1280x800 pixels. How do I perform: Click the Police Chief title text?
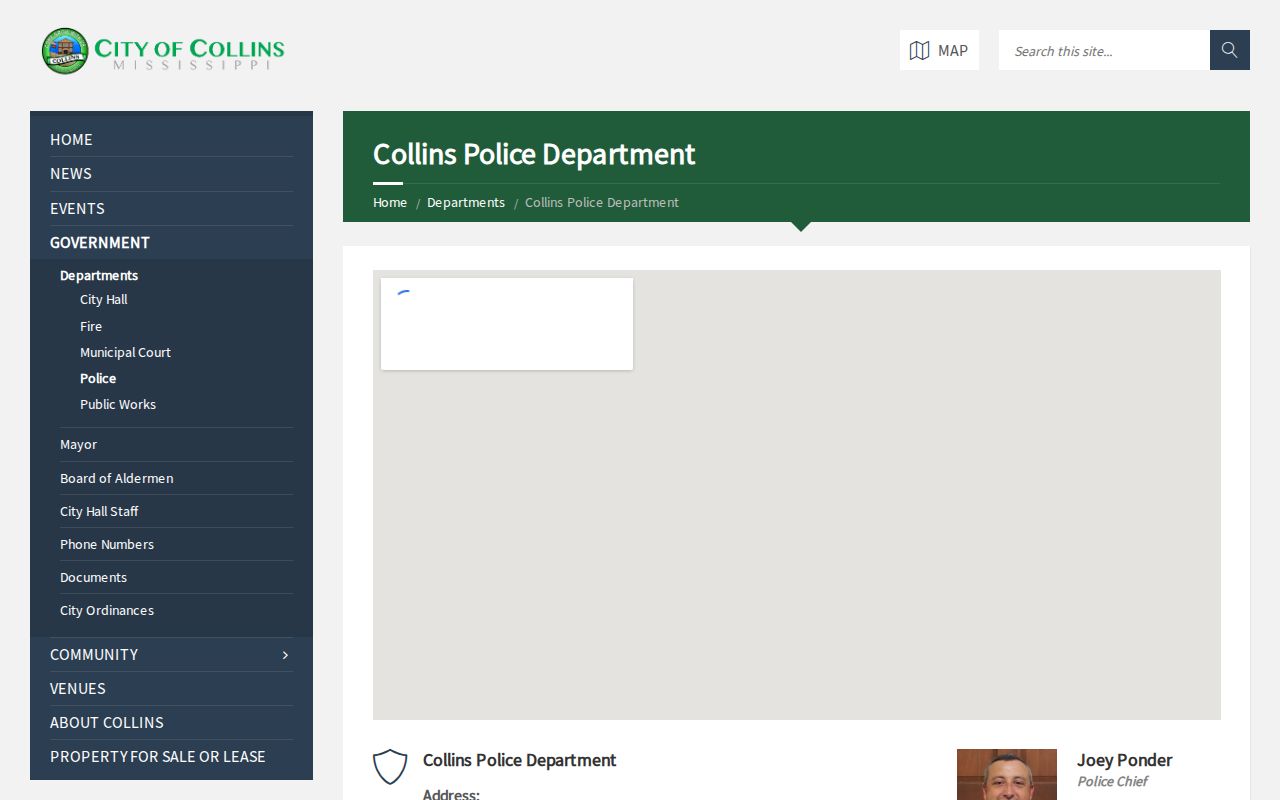[x=1112, y=782]
